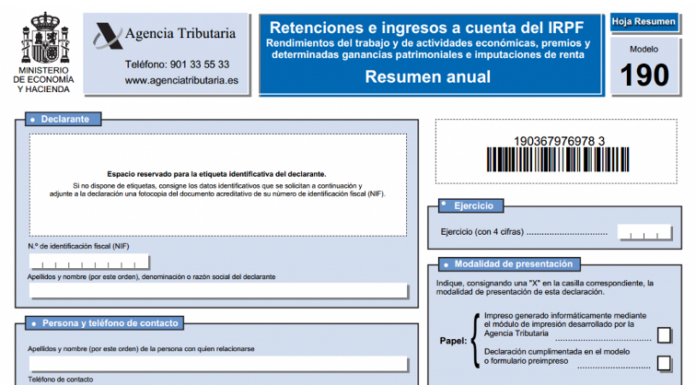
Task: Open the www.agenciatributaria.es link
Action: click(x=181, y=80)
